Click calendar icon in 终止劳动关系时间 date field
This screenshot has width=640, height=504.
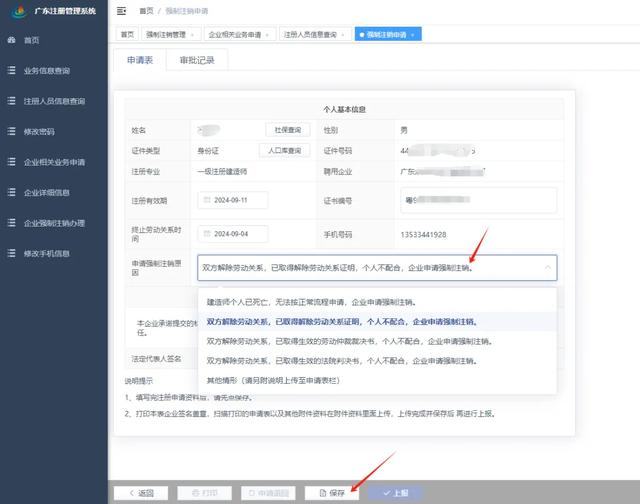[x=207, y=234]
